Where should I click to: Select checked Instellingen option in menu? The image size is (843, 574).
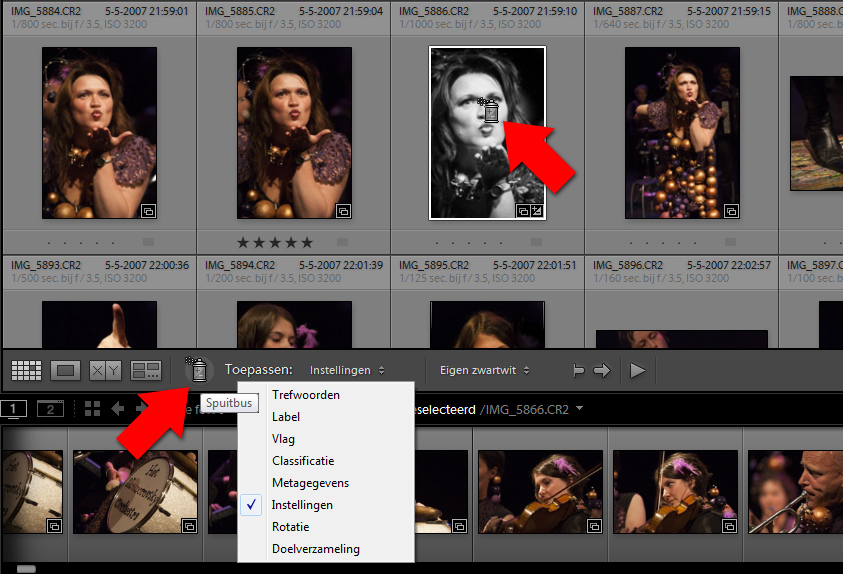pos(302,505)
